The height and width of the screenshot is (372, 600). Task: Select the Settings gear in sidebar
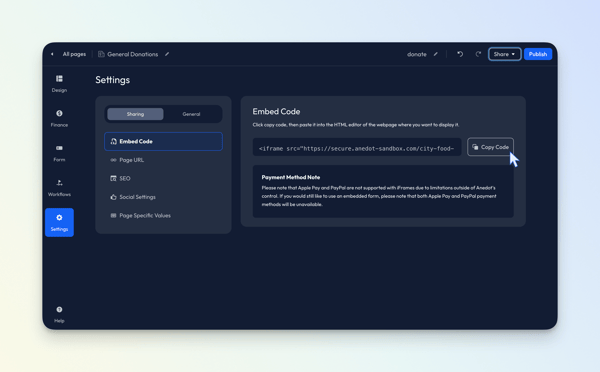(x=59, y=222)
